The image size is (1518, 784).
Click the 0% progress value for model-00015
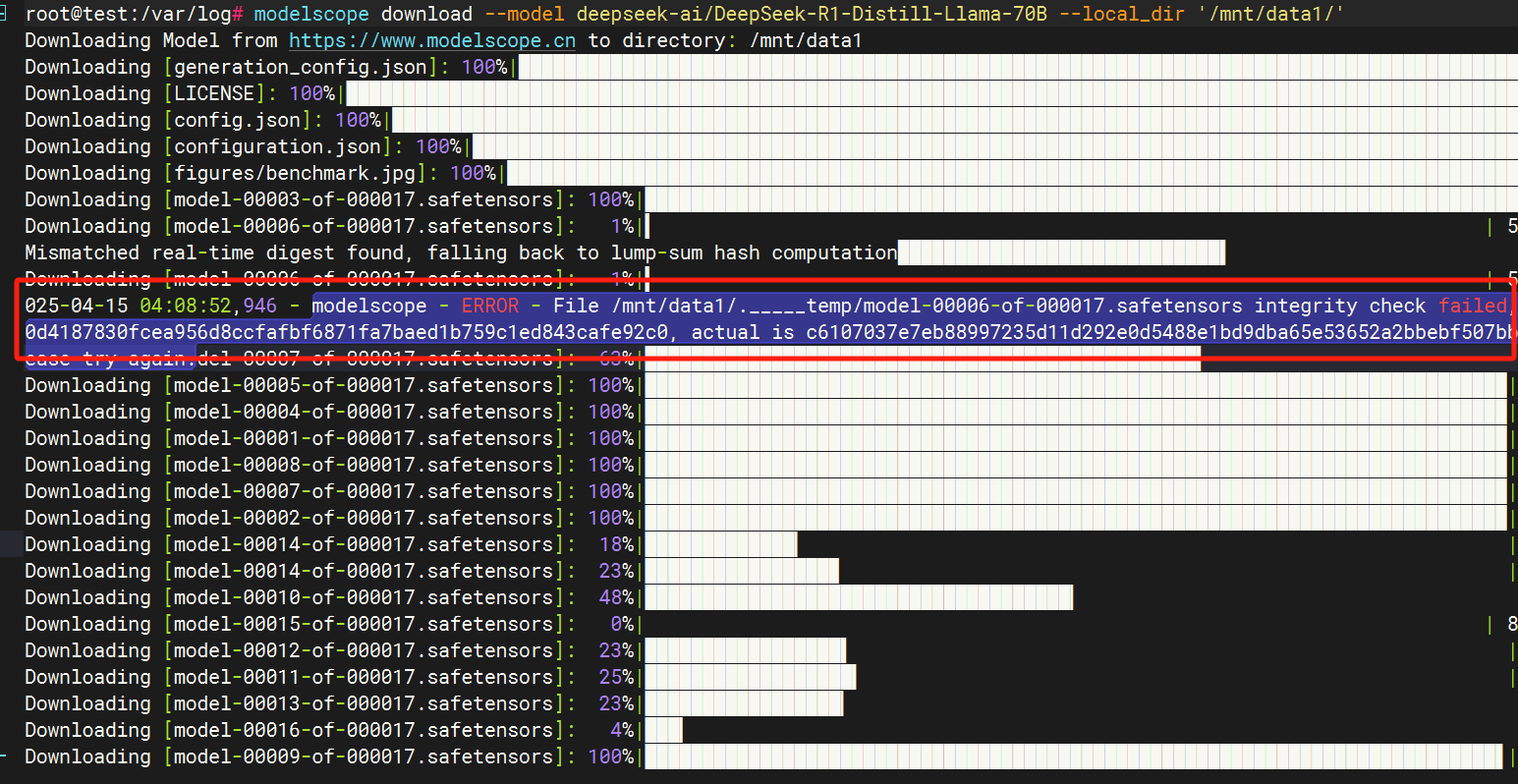coord(623,624)
